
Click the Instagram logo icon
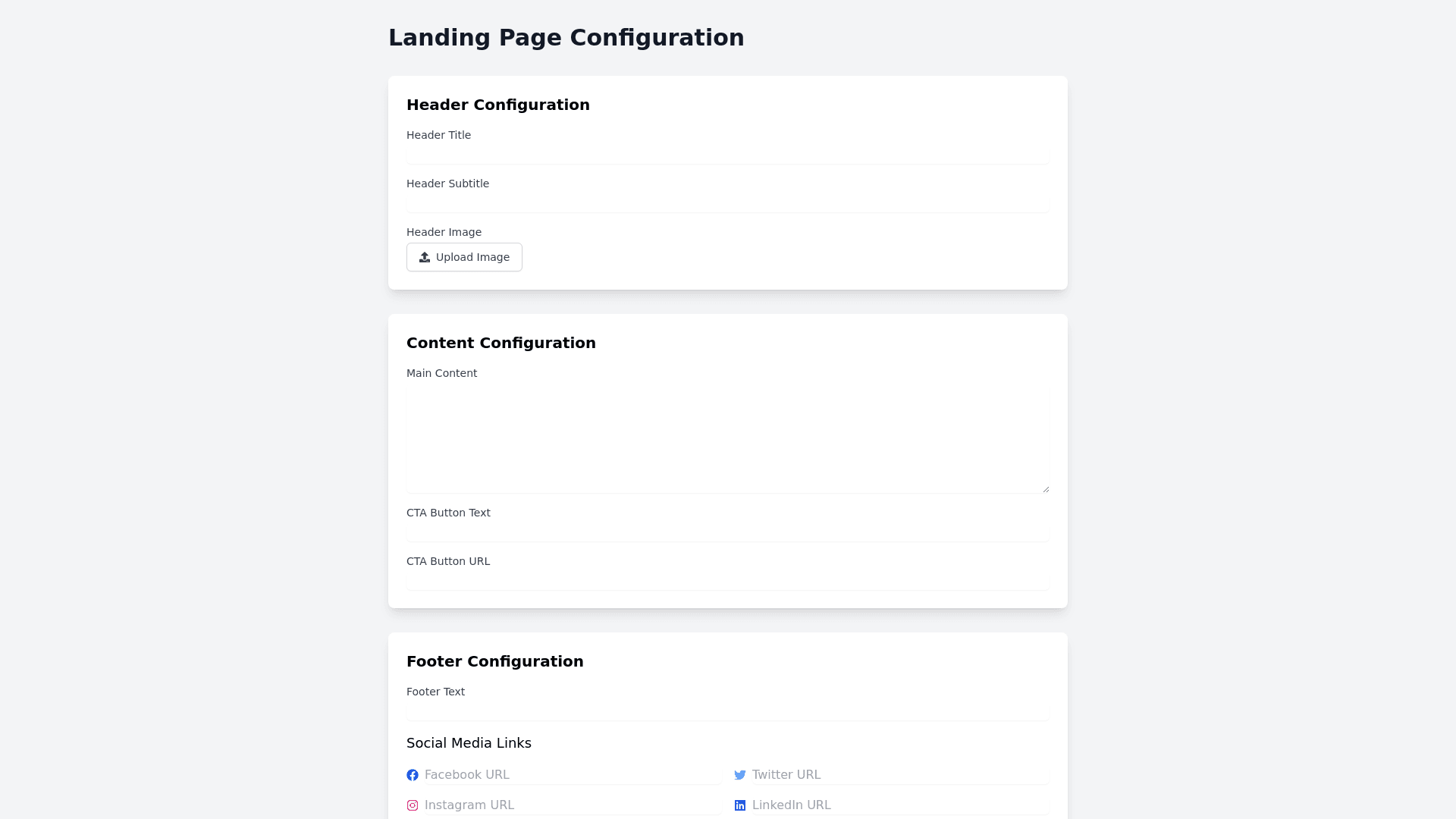click(x=413, y=805)
